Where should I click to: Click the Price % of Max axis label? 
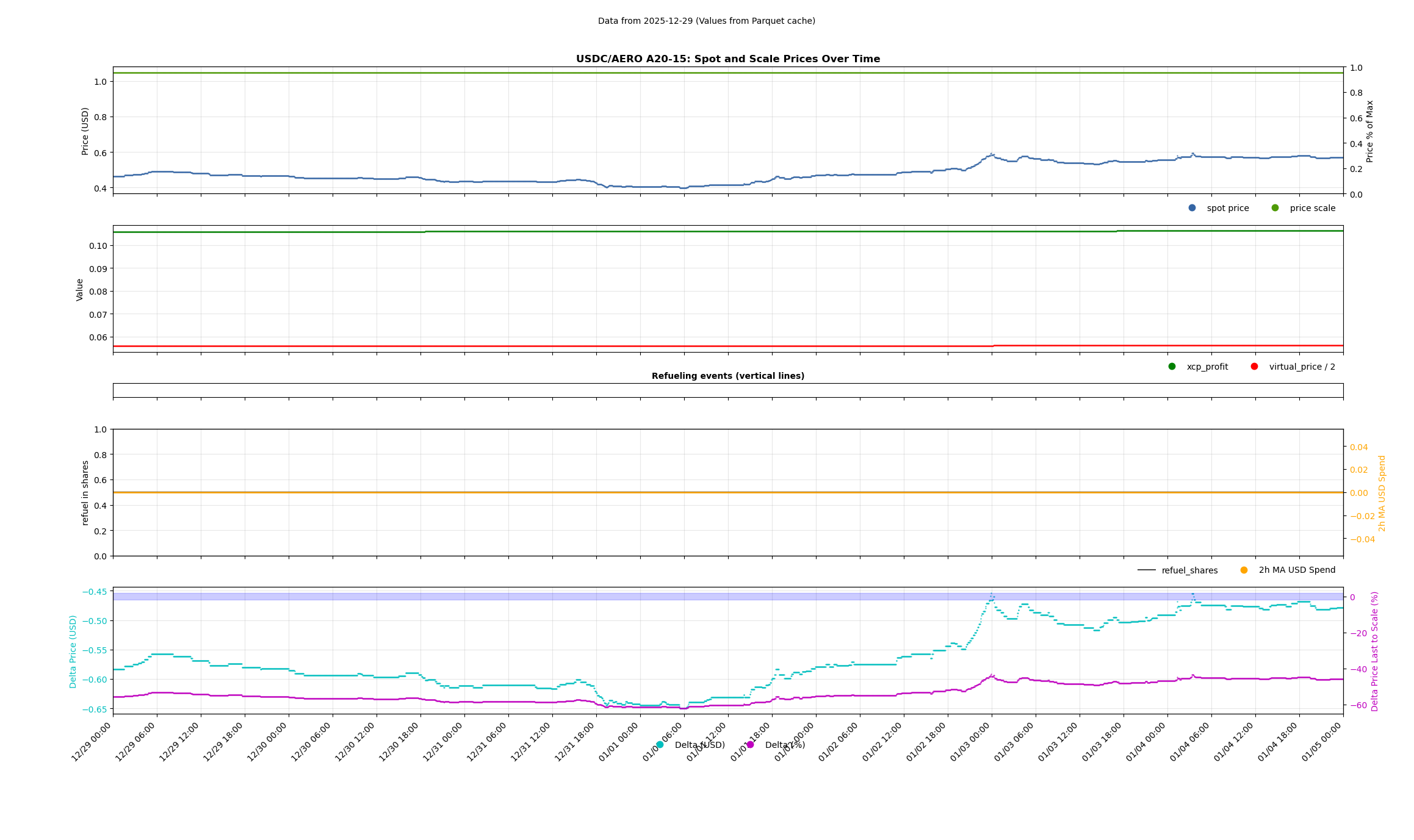pyautogui.click(x=1369, y=131)
